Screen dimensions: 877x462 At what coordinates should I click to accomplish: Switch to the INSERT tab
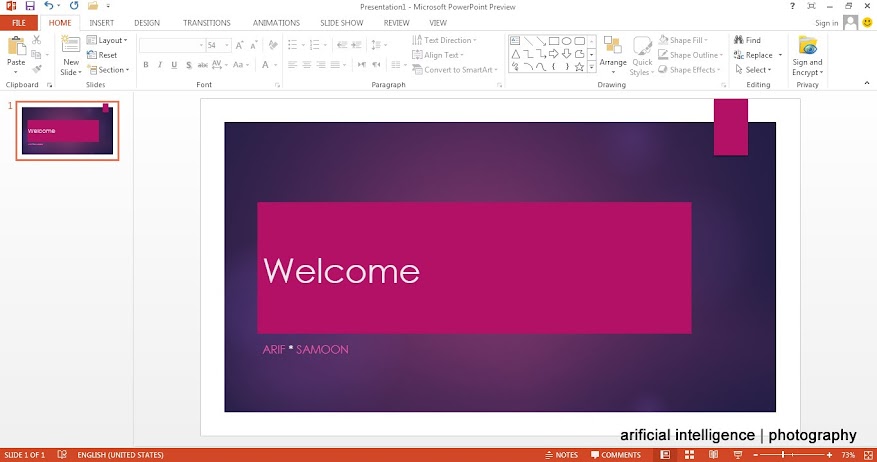click(x=102, y=23)
